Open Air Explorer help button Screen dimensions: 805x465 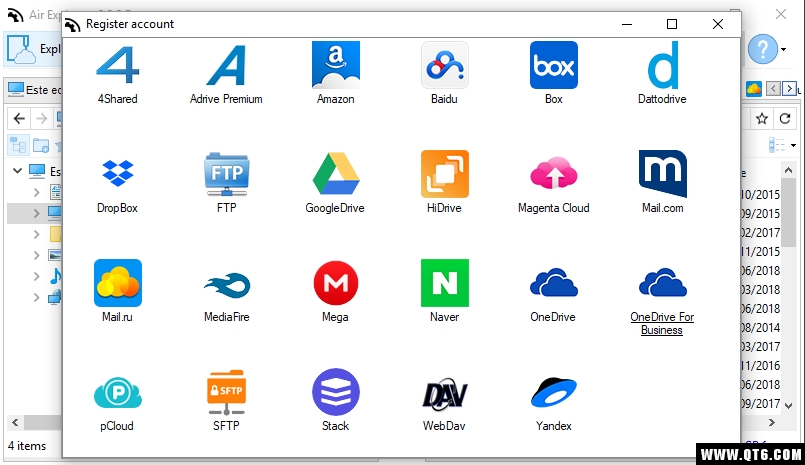tap(762, 49)
